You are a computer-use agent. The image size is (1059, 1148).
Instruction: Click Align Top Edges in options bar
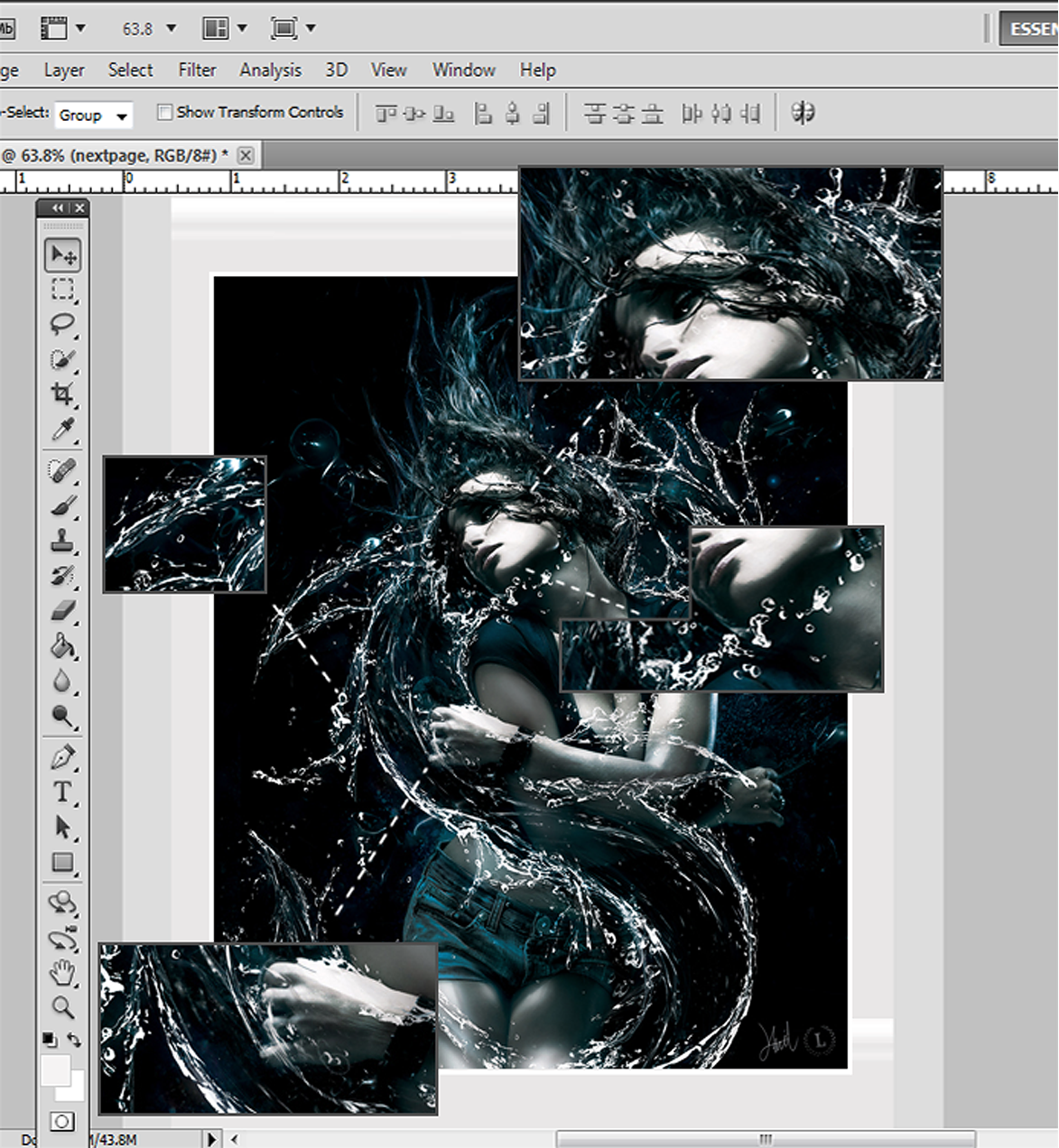386,113
